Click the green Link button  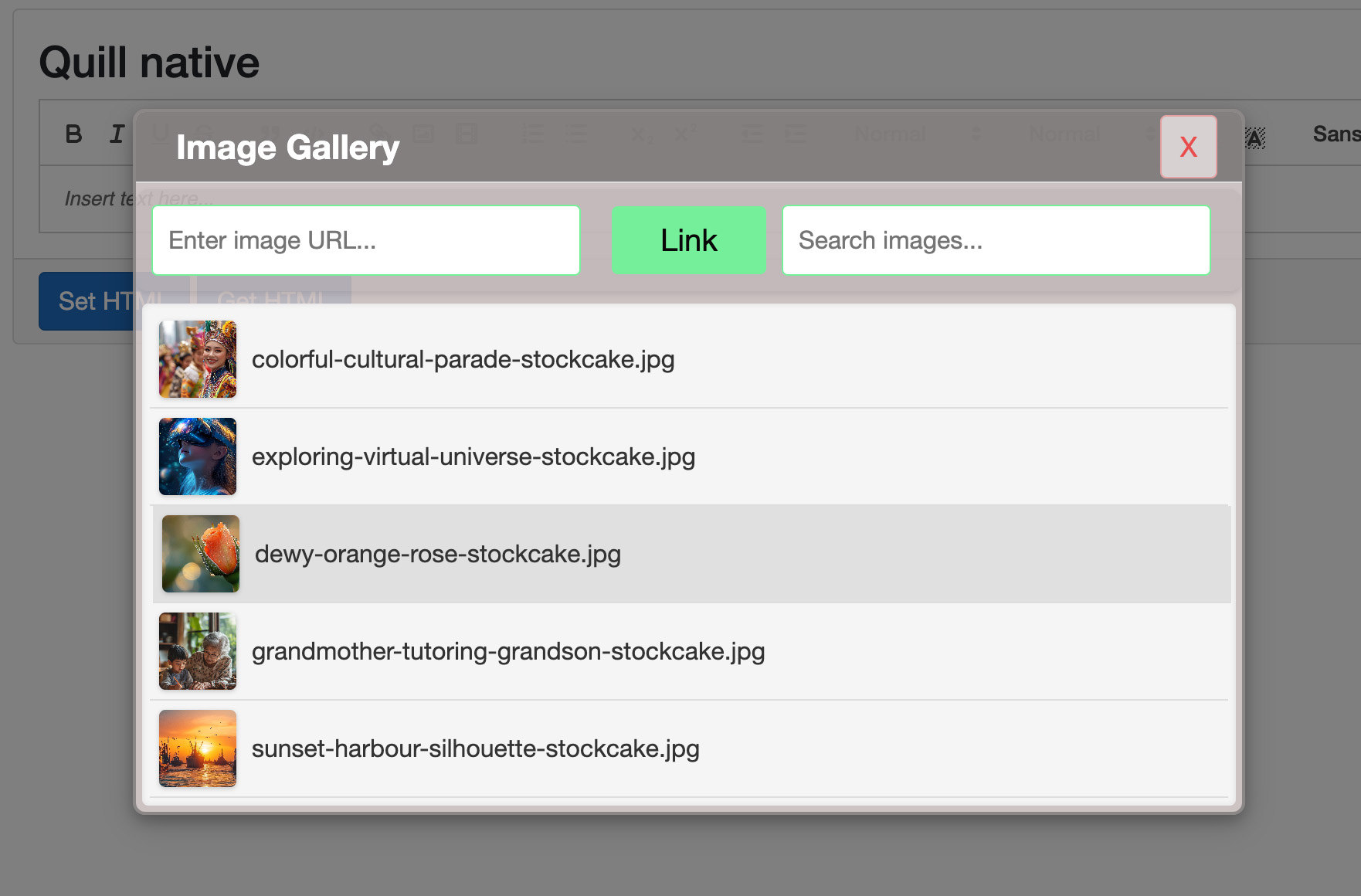tap(688, 240)
